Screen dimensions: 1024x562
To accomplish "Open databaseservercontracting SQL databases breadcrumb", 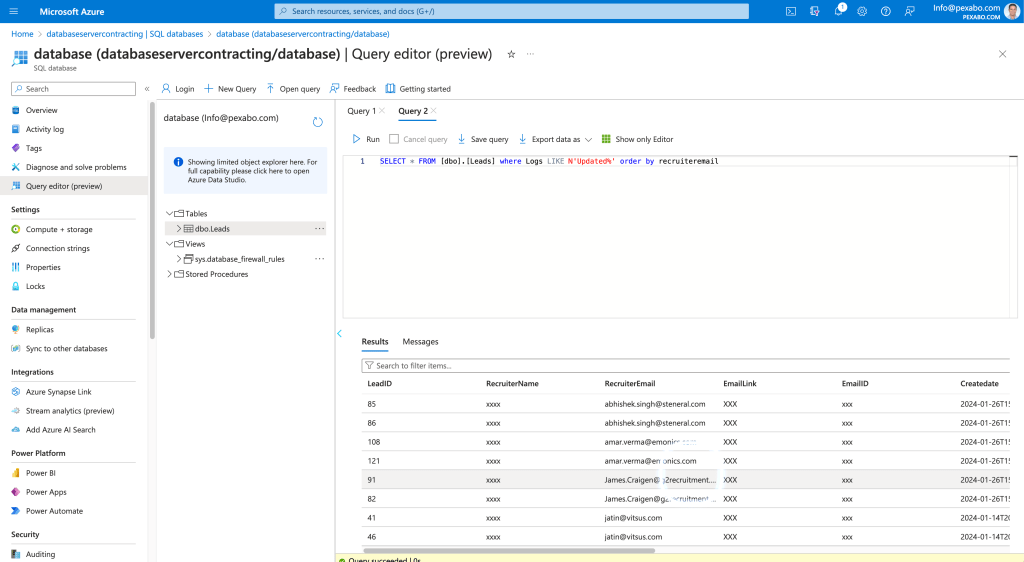I will click(x=125, y=34).
